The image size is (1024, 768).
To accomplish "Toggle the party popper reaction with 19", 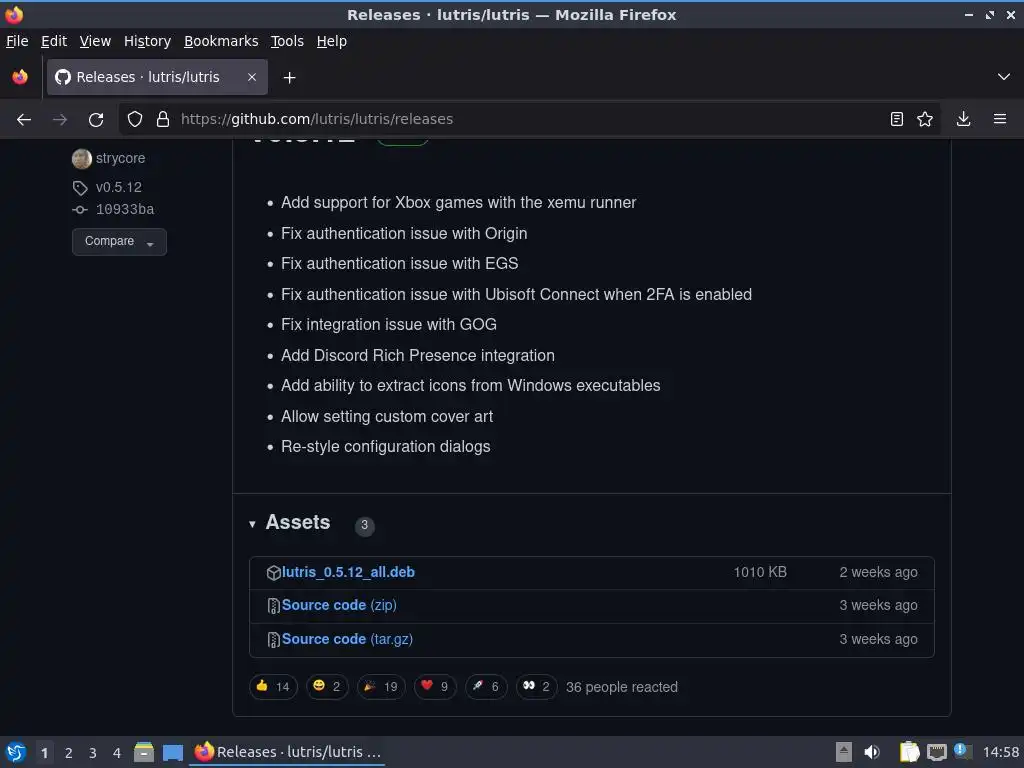I will (381, 686).
